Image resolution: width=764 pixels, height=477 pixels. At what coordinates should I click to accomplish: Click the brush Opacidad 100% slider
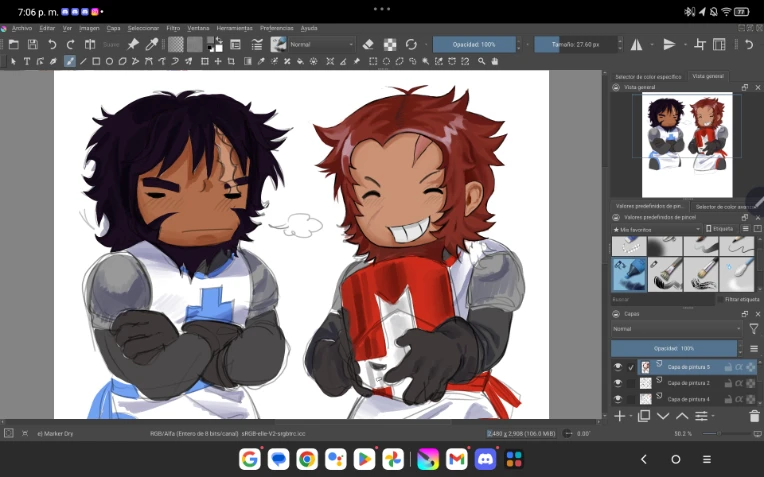(x=474, y=44)
